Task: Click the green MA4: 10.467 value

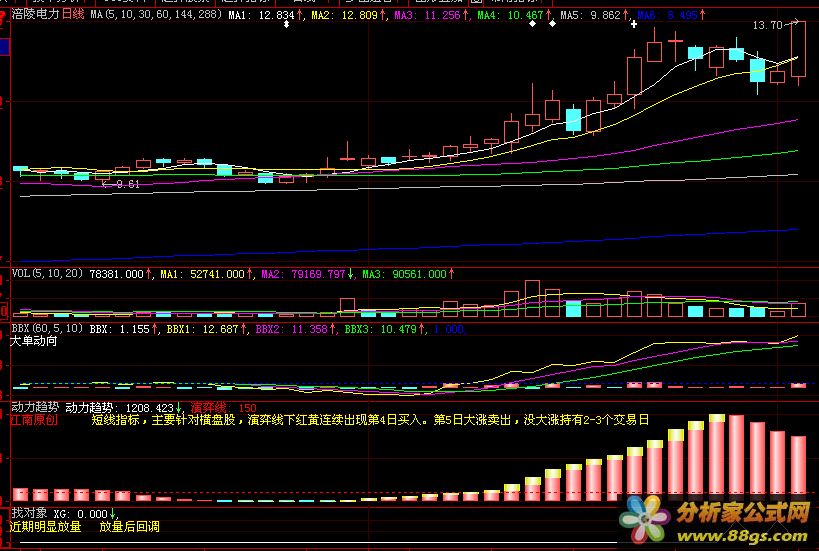Action: (510, 16)
